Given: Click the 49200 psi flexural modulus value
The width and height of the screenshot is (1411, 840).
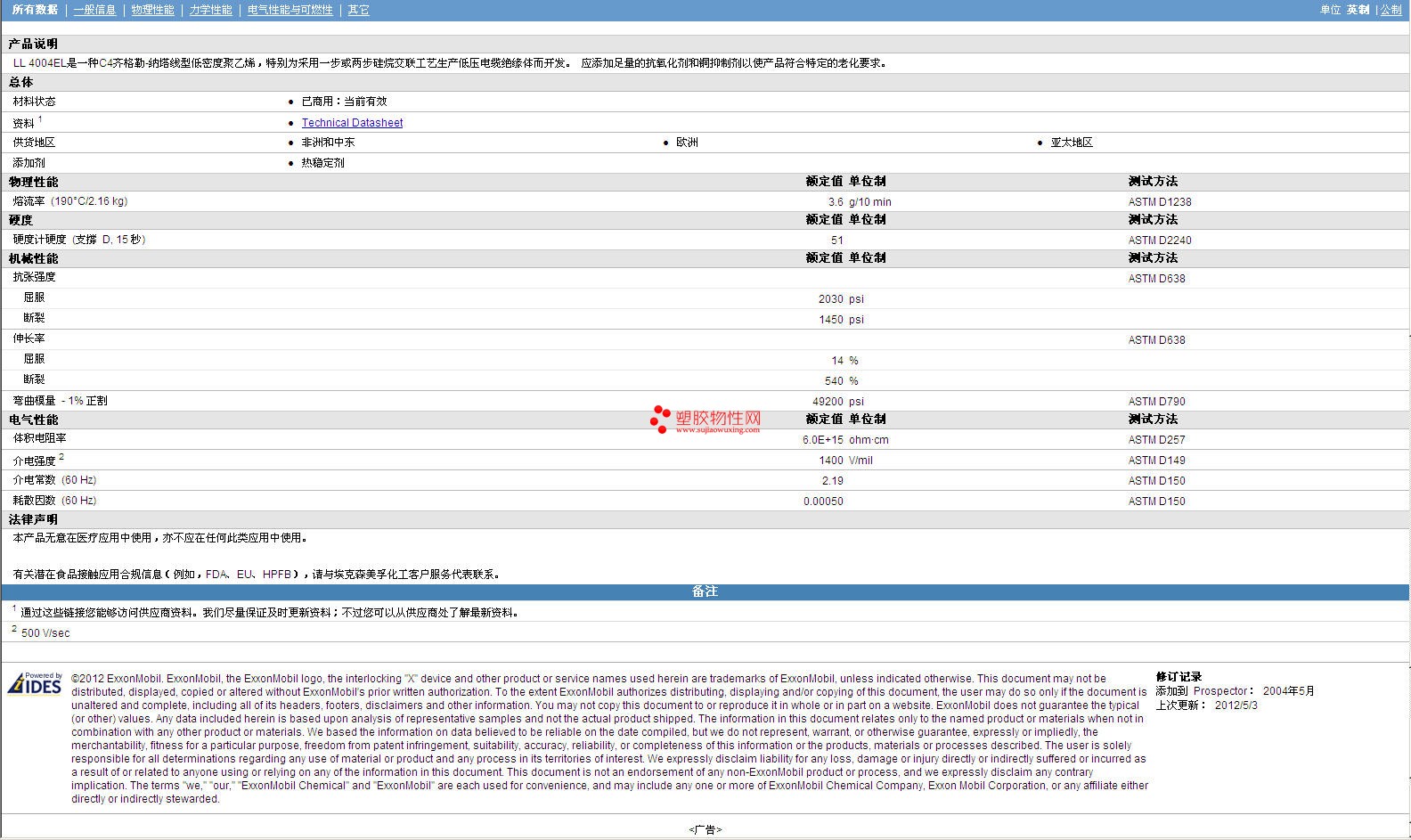Looking at the screenshot, I should tap(838, 402).
